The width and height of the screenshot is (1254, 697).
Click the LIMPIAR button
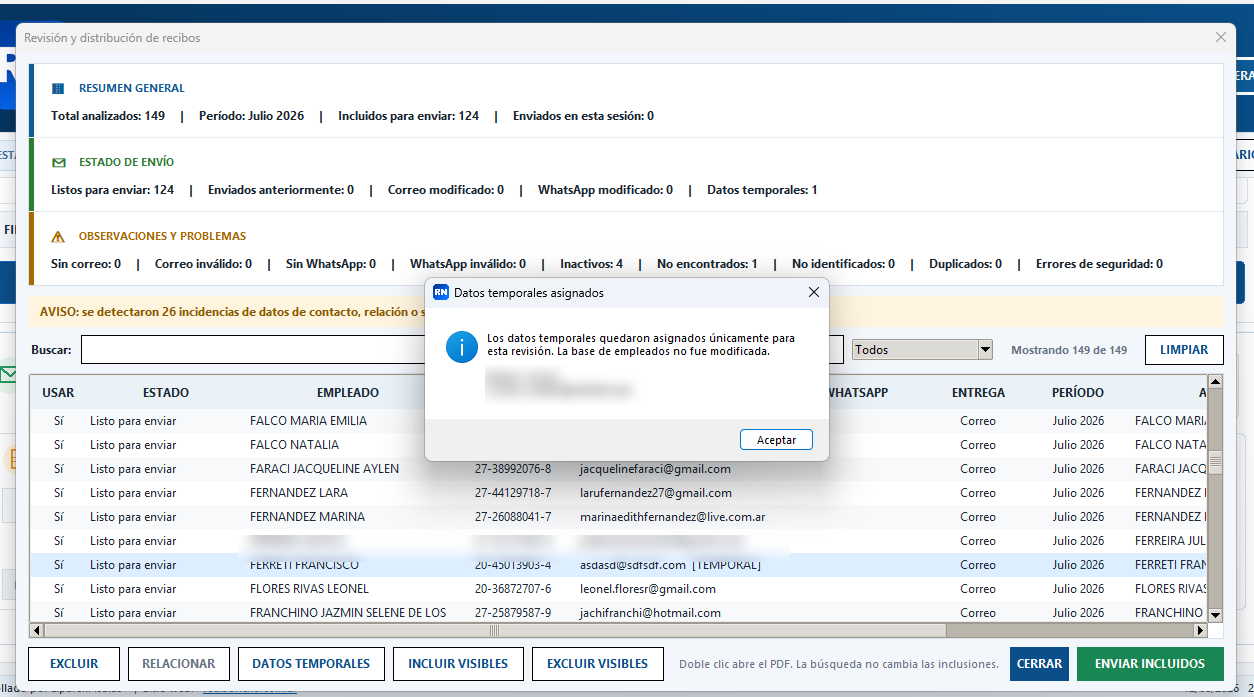pos(1184,350)
